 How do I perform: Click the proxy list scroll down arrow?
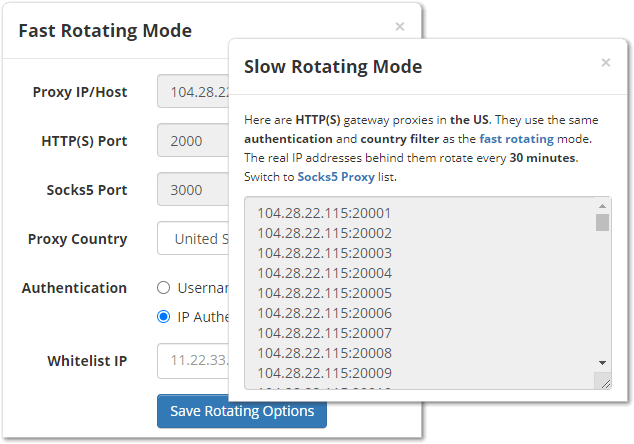tap(602, 363)
